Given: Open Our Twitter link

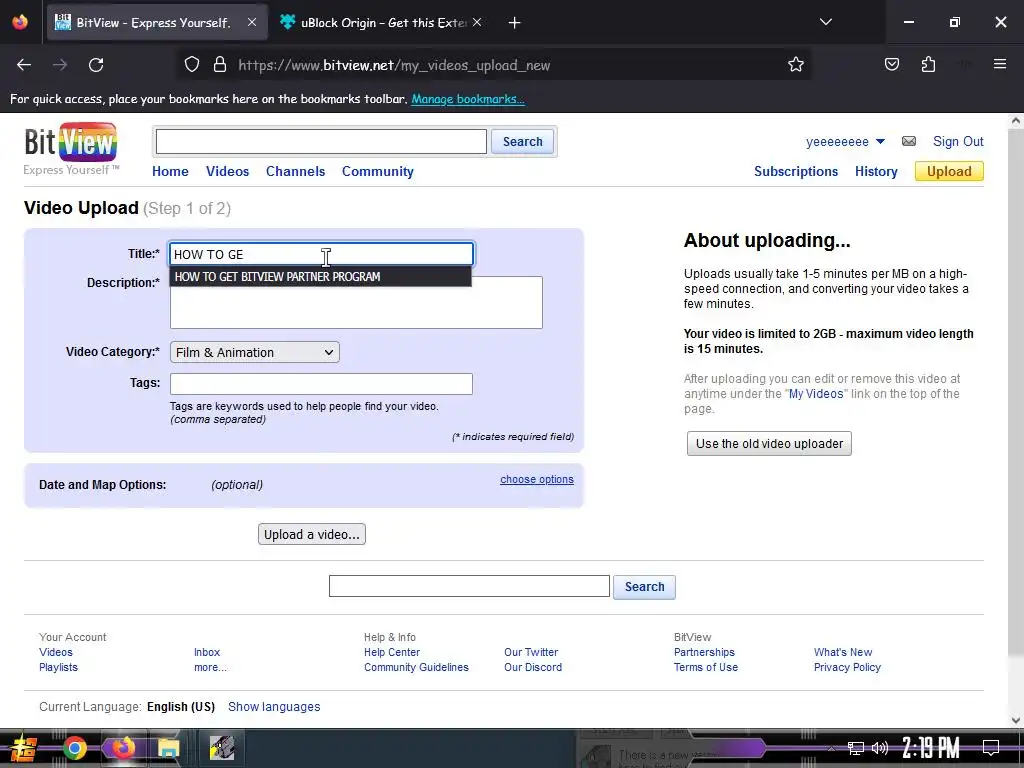Looking at the screenshot, I should tap(531, 652).
